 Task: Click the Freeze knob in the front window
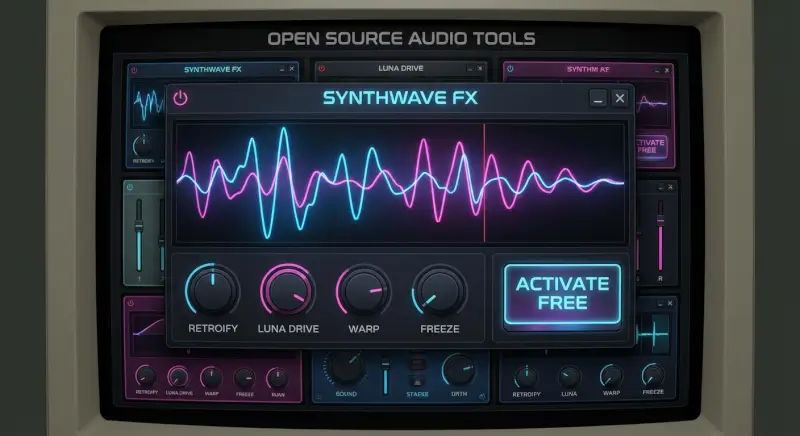439,291
